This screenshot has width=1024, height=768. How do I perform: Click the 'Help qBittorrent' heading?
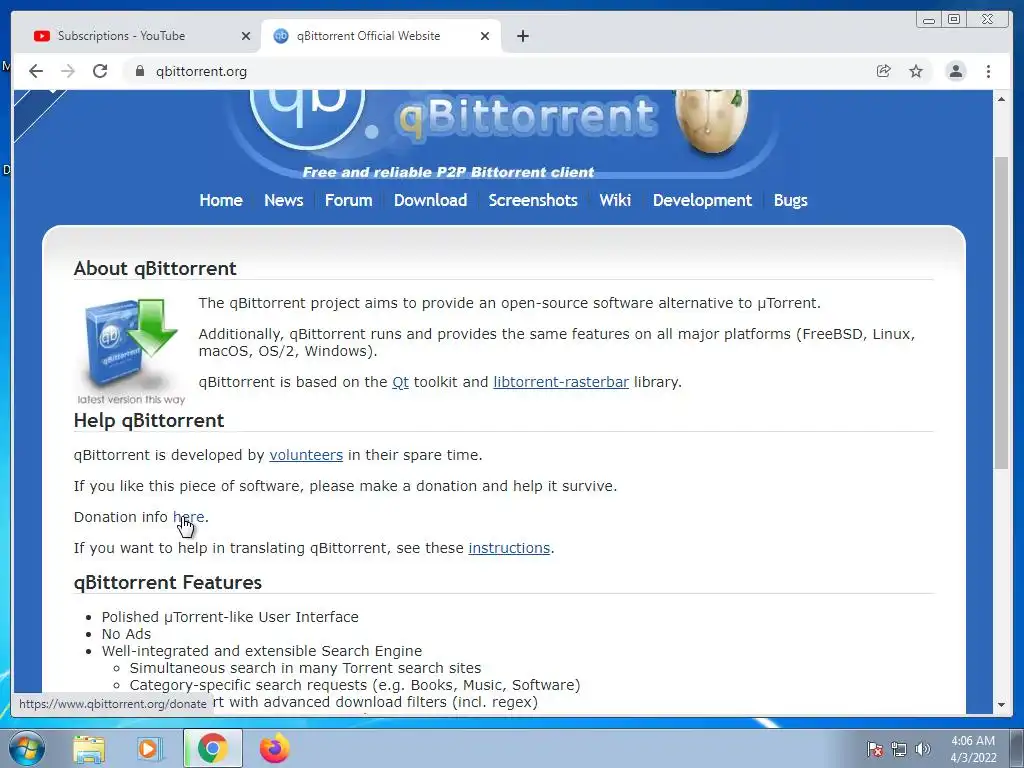pos(149,421)
